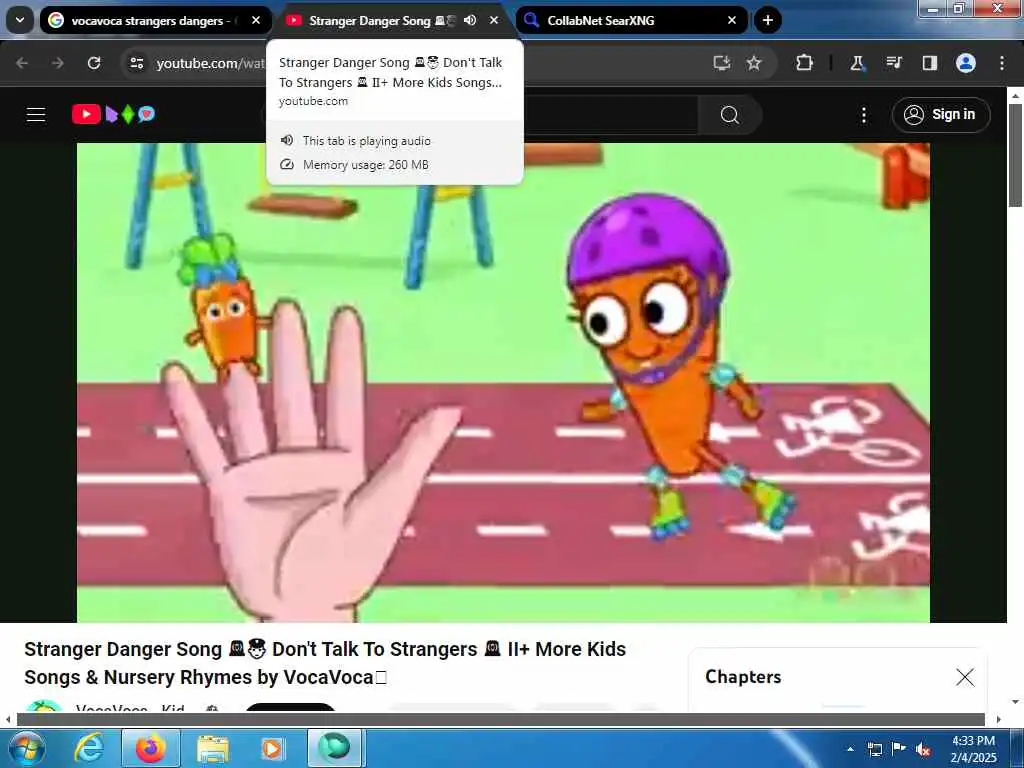Click the muted volume tray icon
This screenshot has height=768, width=1024.
point(923,749)
